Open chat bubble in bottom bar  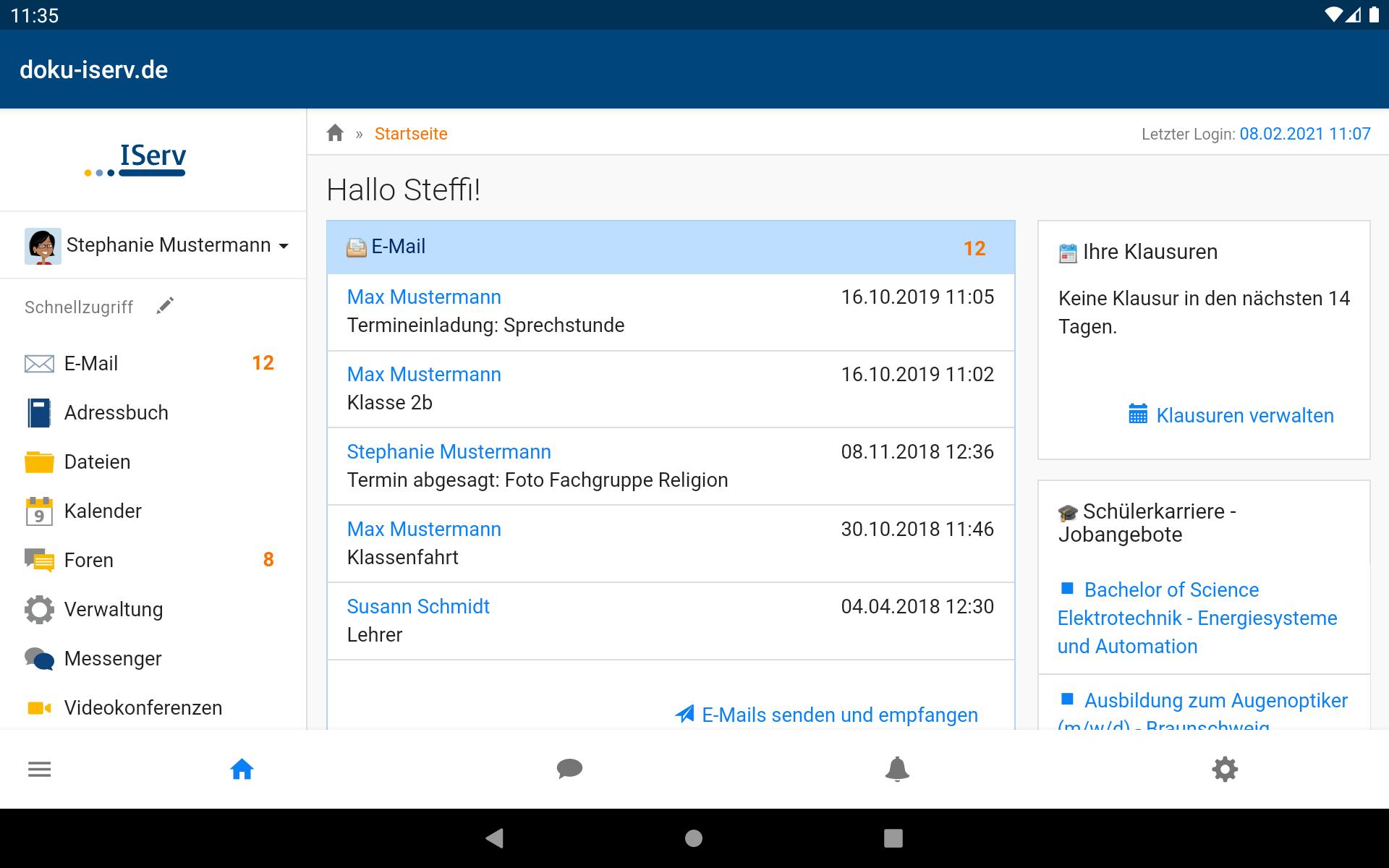(569, 769)
